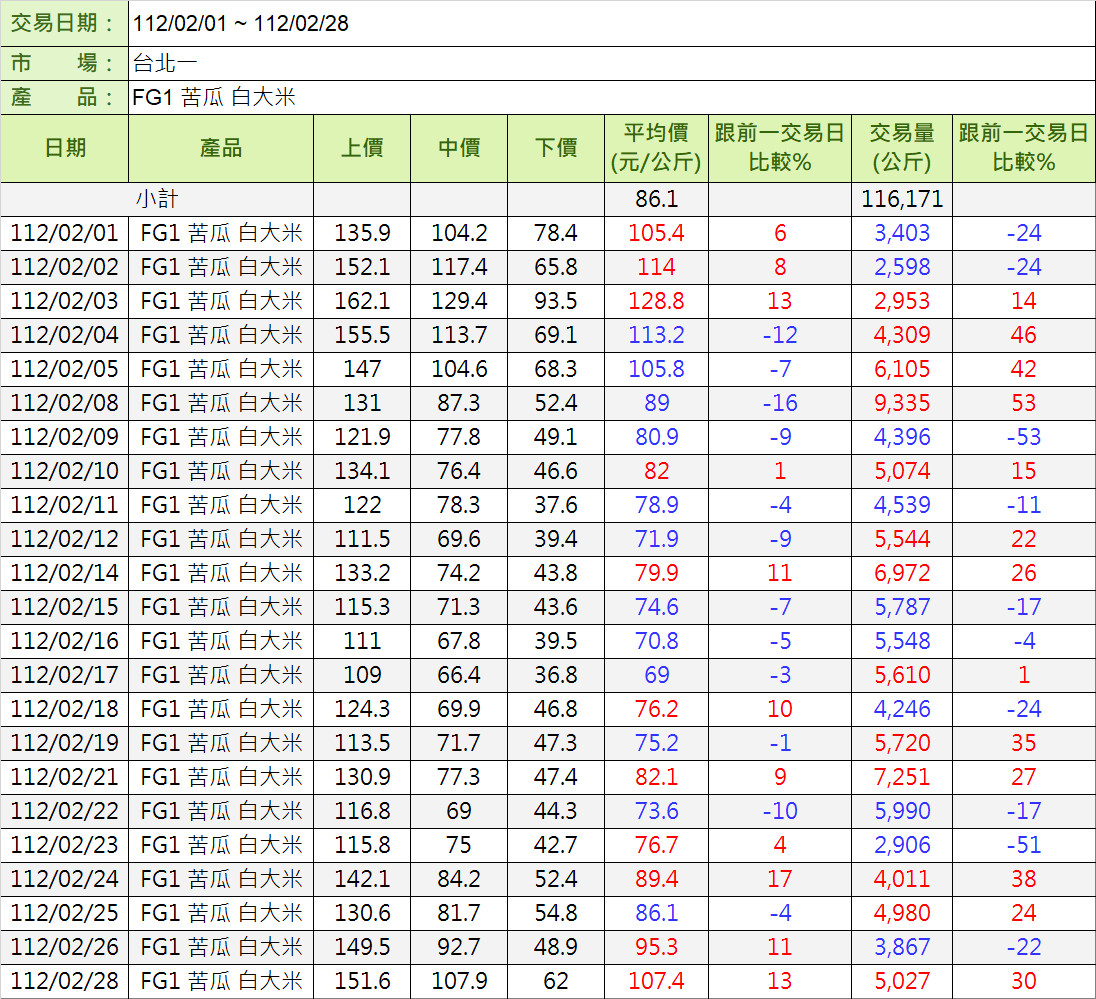Select the lower price 36.8 cell
The width and height of the screenshot is (1096, 999).
click(556, 675)
